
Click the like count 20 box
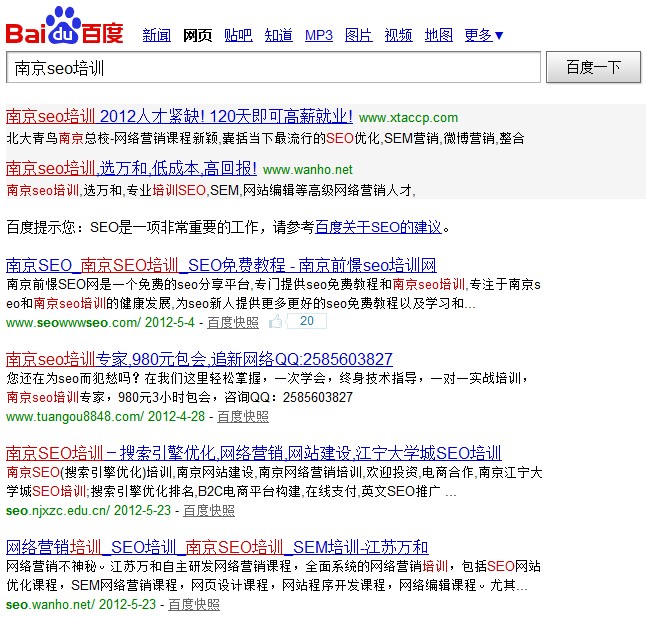point(307,321)
